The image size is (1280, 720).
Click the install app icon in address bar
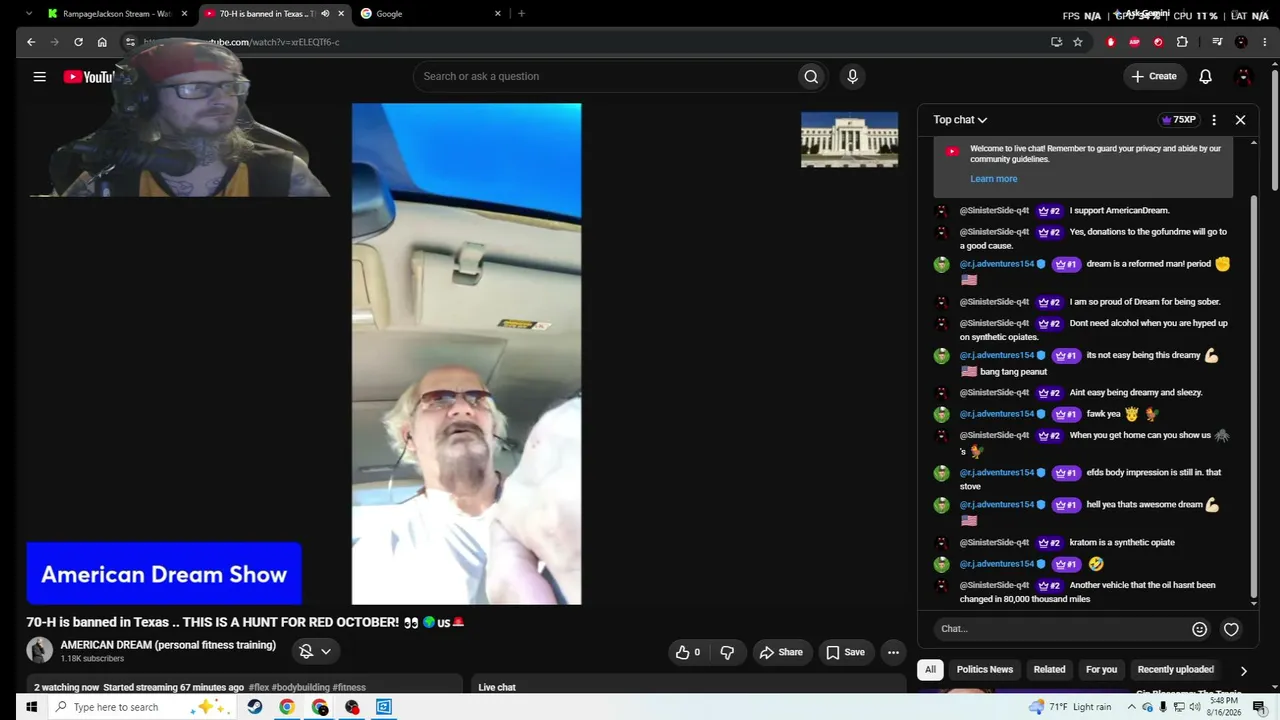1056,42
